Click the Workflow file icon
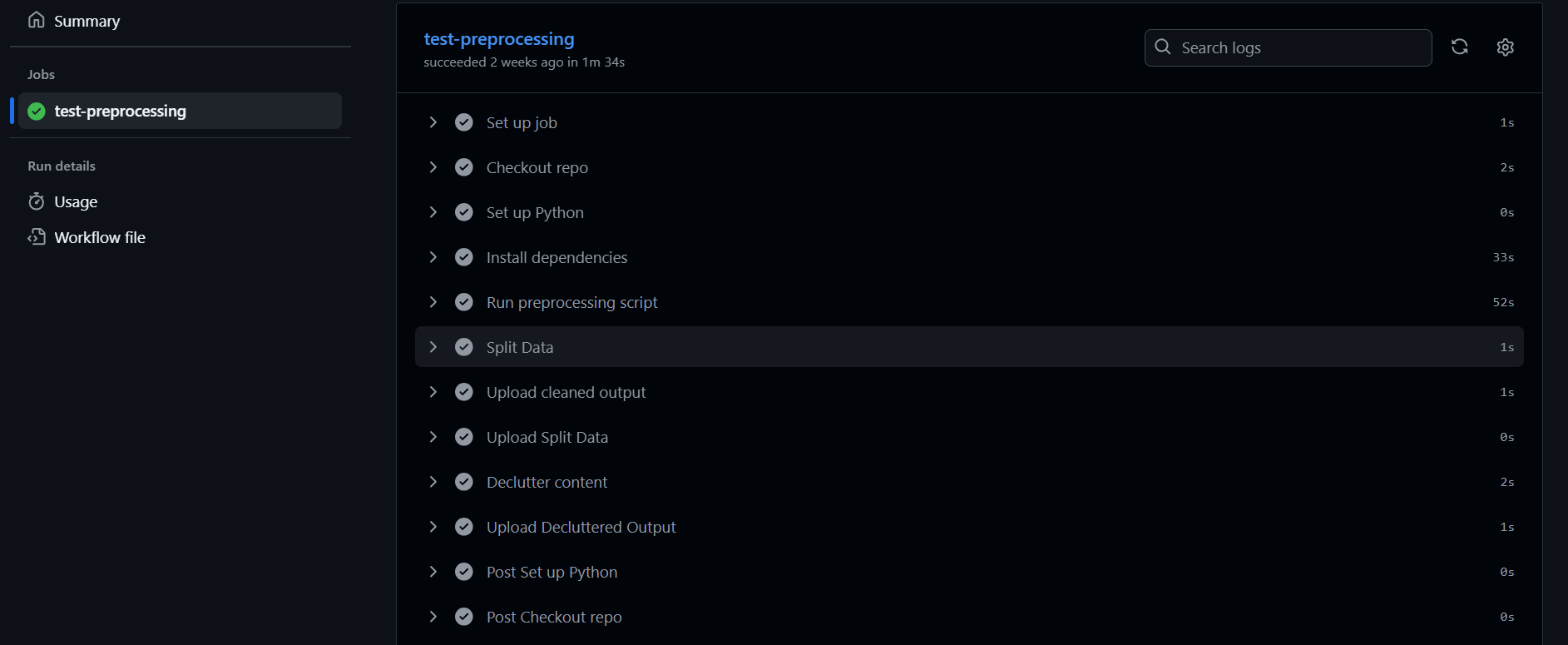This screenshot has width=1568, height=645. [36, 237]
